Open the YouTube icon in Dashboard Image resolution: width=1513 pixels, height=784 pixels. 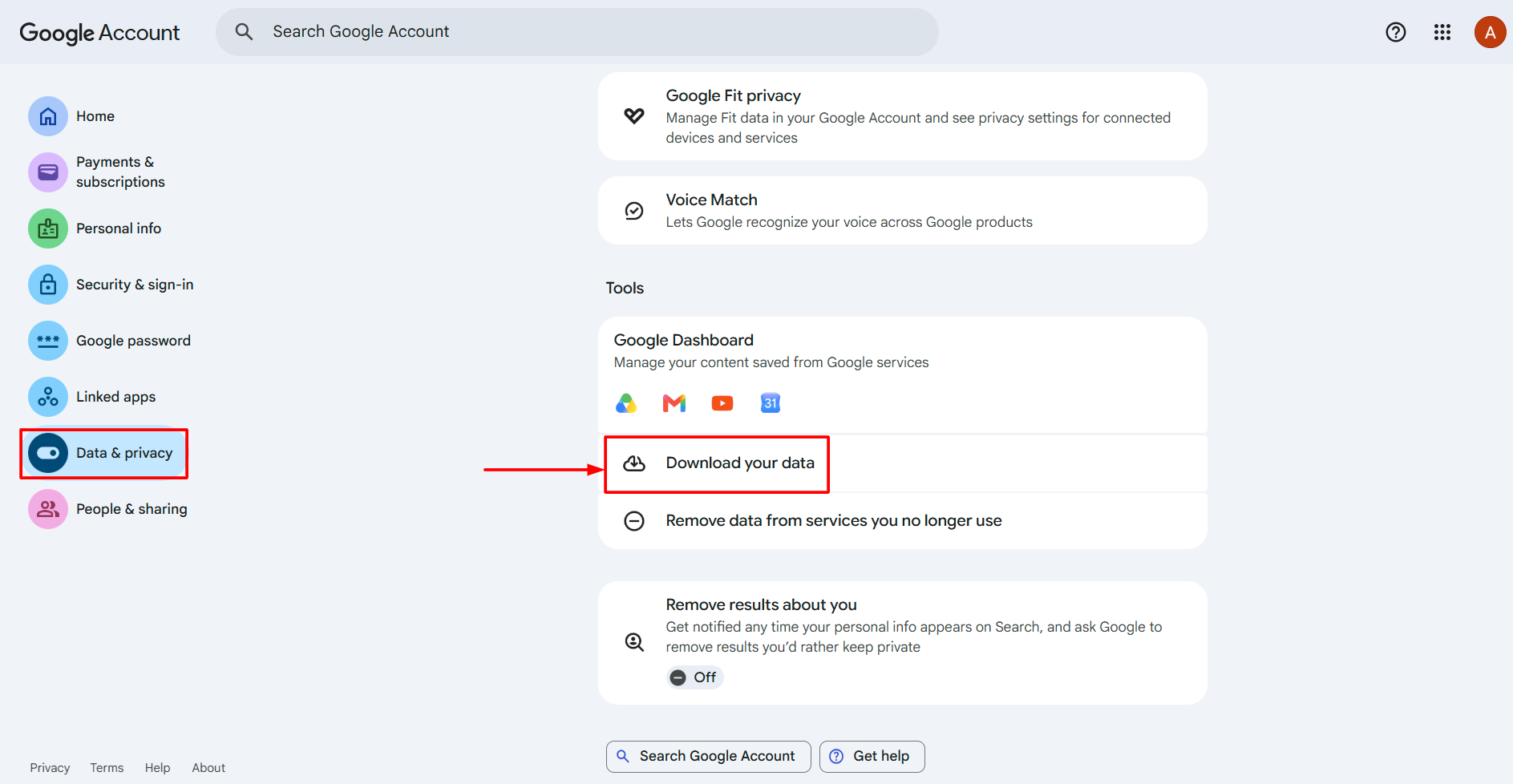click(x=722, y=403)
